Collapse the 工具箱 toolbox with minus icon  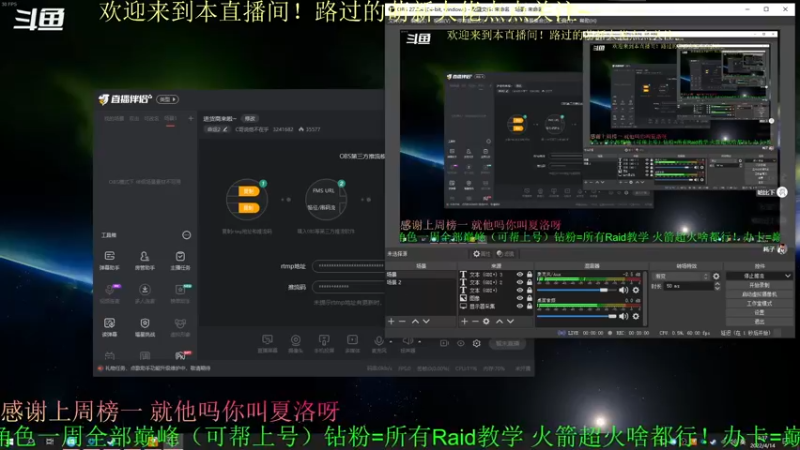[x=187, y=235]
